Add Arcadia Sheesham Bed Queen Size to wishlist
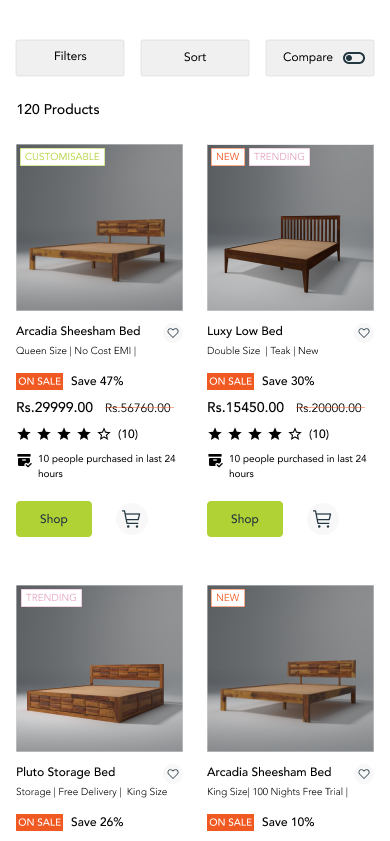This screenshot has width=390, height=841. pyautogui.click(x=173, y=333)
